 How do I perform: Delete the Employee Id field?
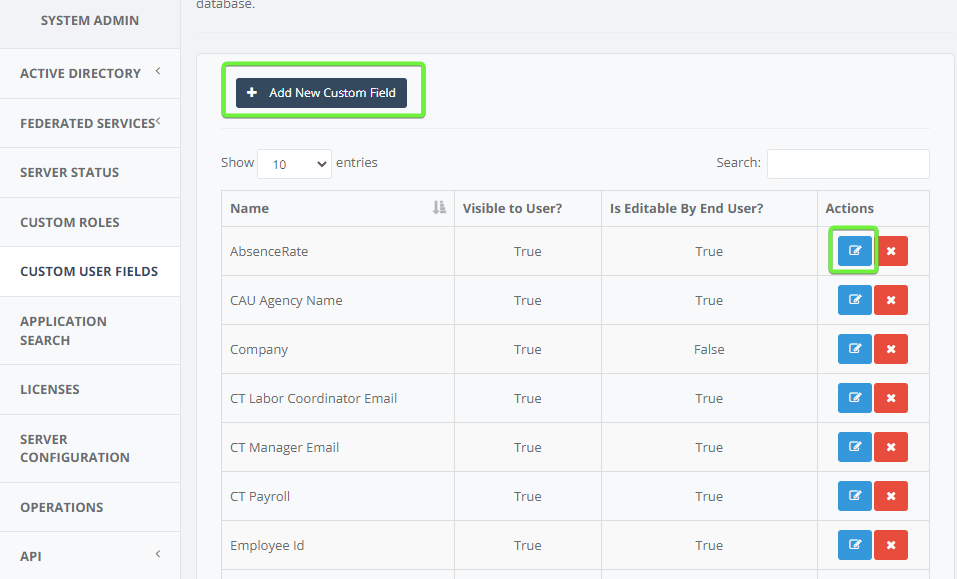(890, 545)
